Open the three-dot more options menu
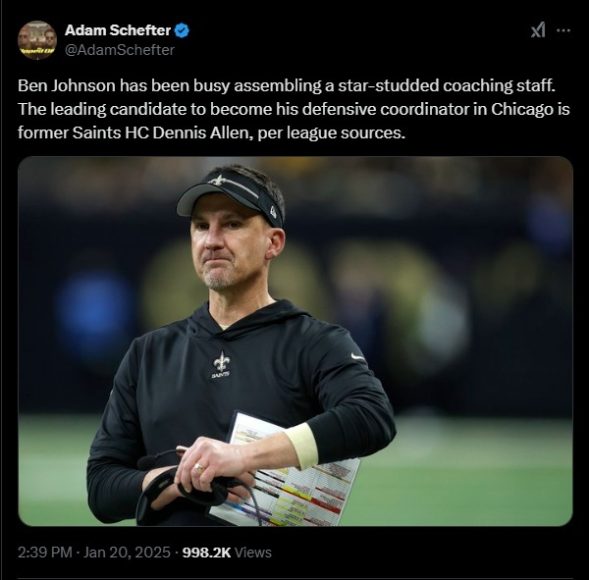 563,30
